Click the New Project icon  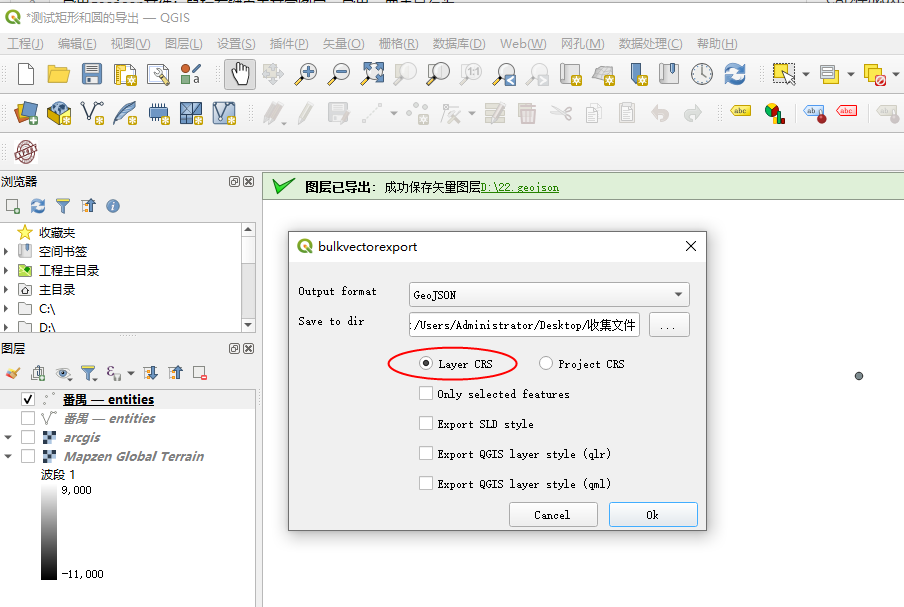[26, 74]
